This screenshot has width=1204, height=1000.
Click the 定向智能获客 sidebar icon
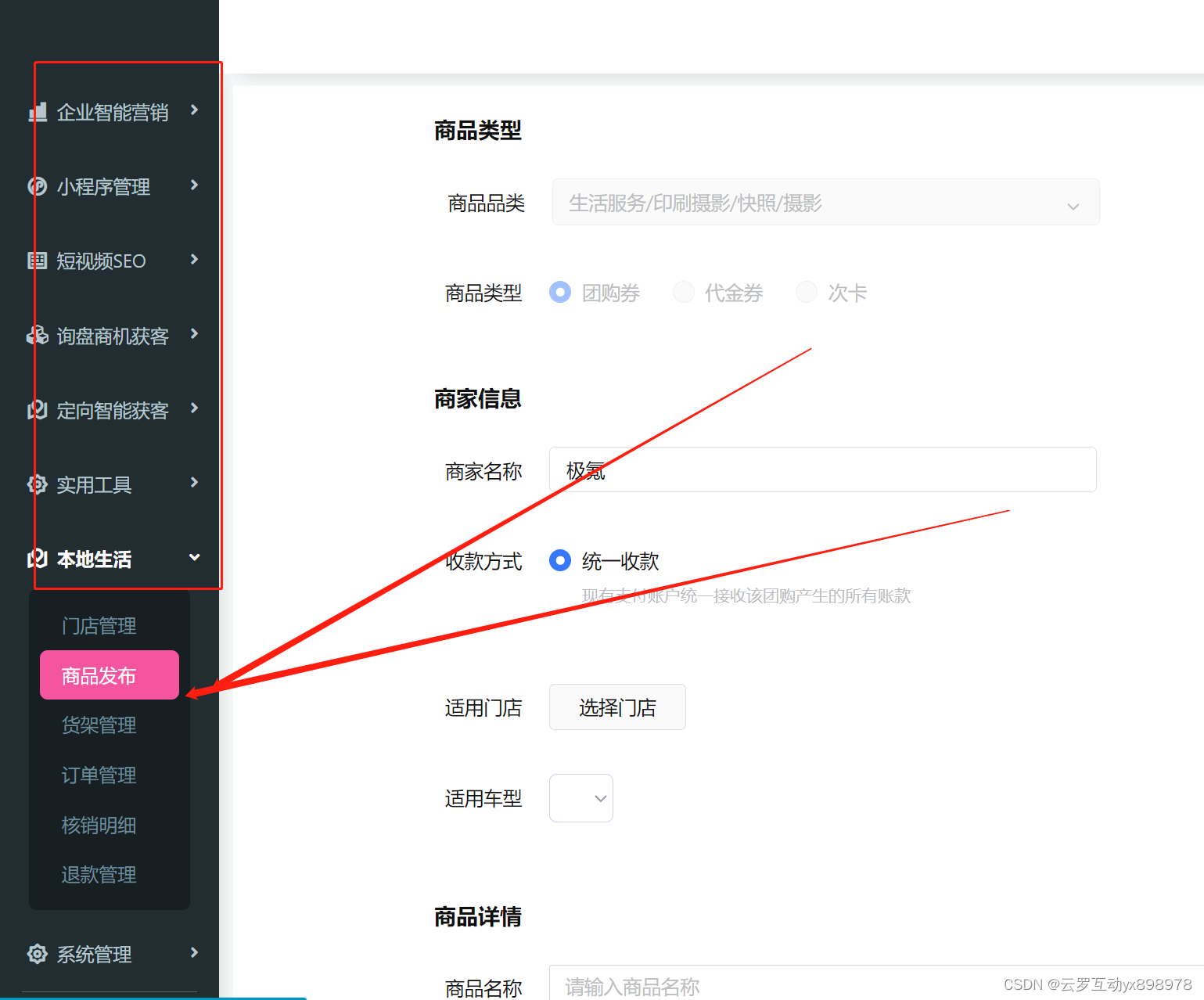click(x=38, y=410)
